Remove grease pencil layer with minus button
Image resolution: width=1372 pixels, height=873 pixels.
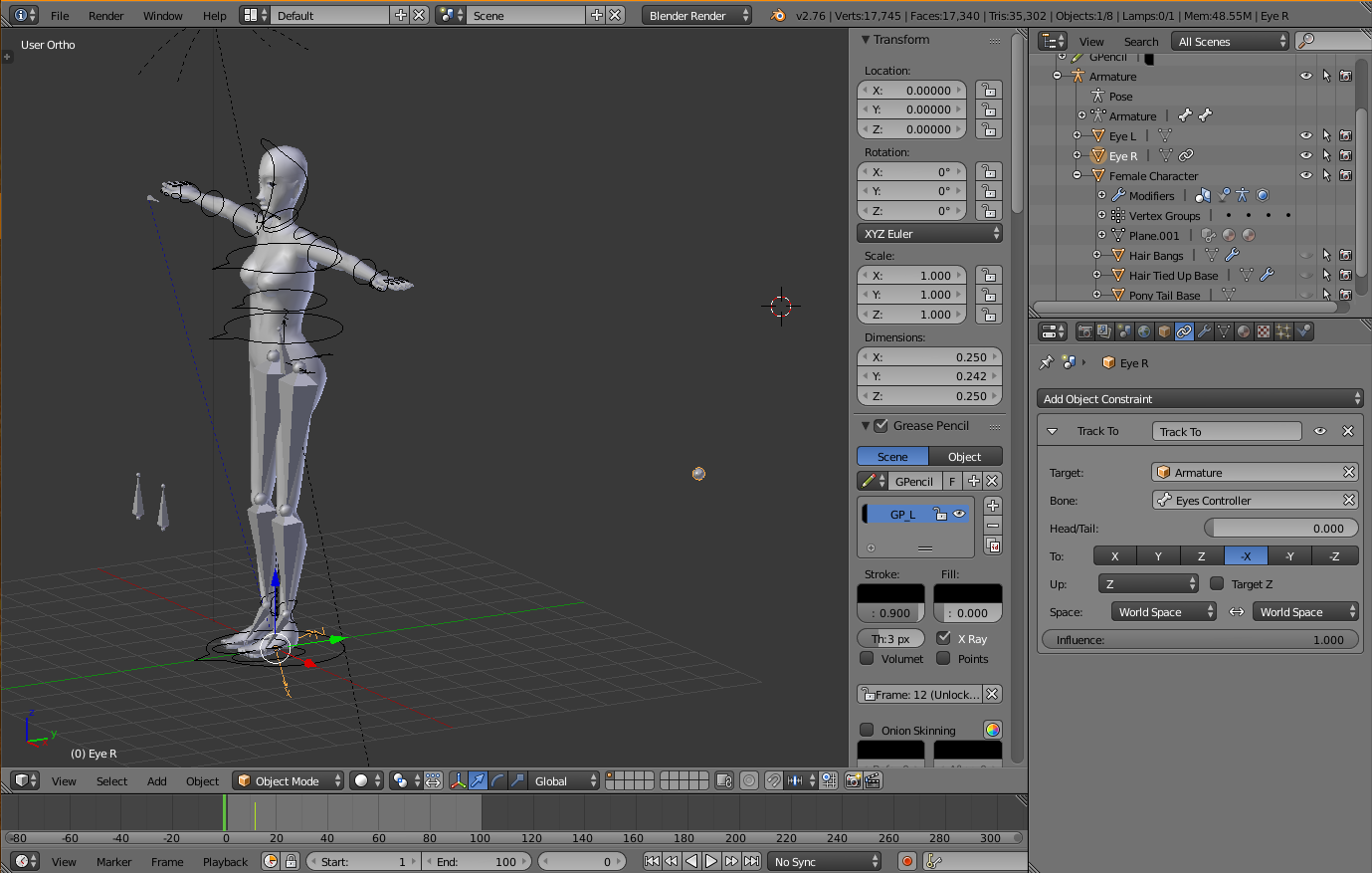pos(993,526)
